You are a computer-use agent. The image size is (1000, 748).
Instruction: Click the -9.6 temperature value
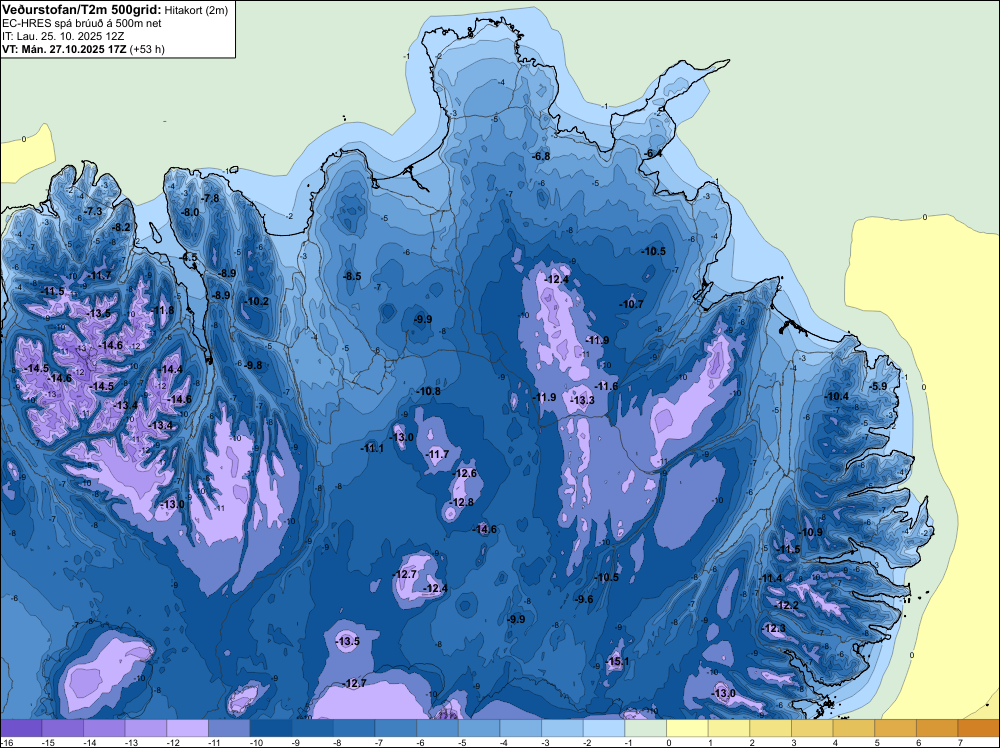[584, 599]
